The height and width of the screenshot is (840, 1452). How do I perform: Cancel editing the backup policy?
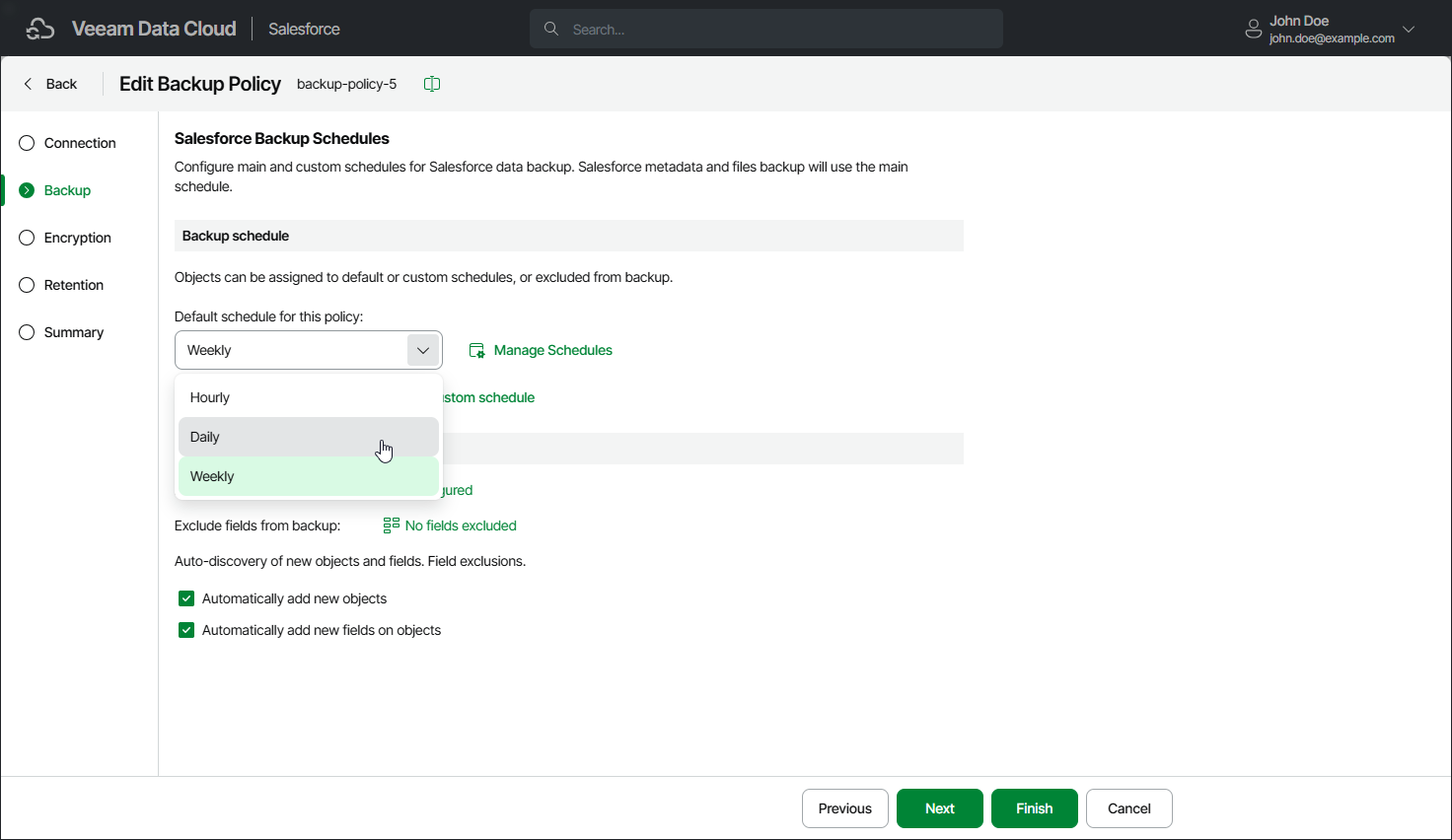pos(1129,808)
